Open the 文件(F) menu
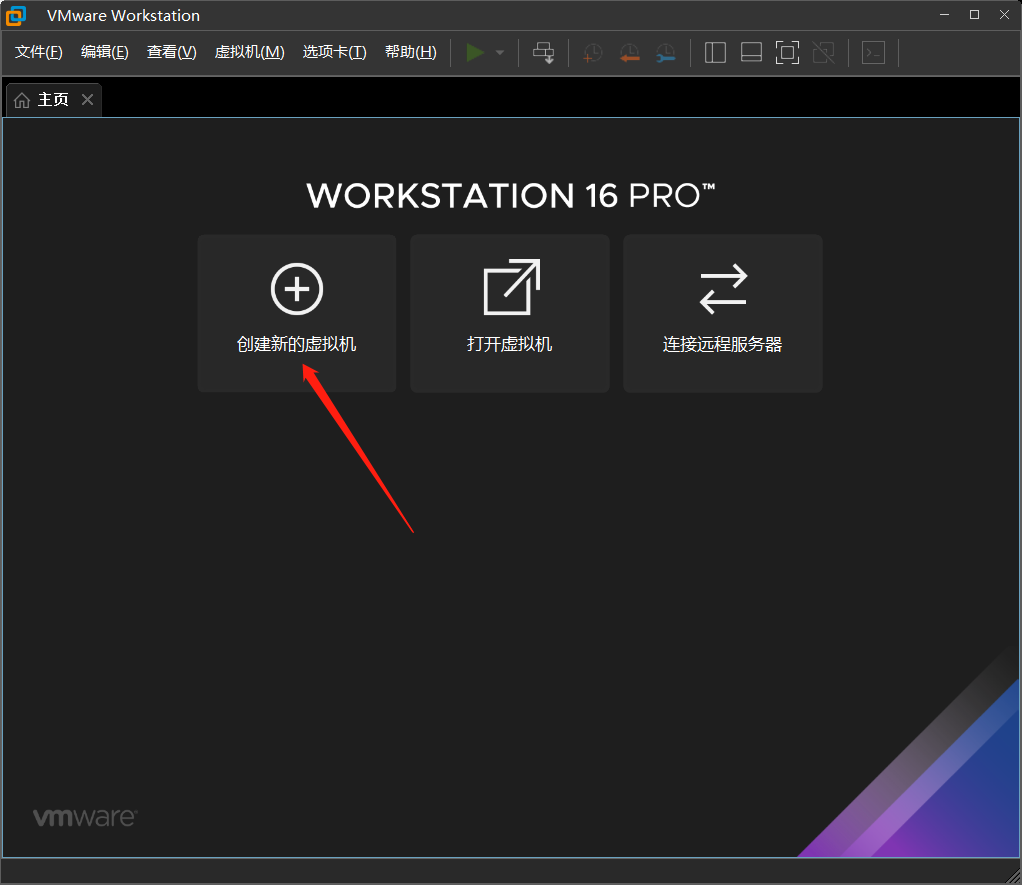The height and width of the screenshot is (885, 1022). 38,52
